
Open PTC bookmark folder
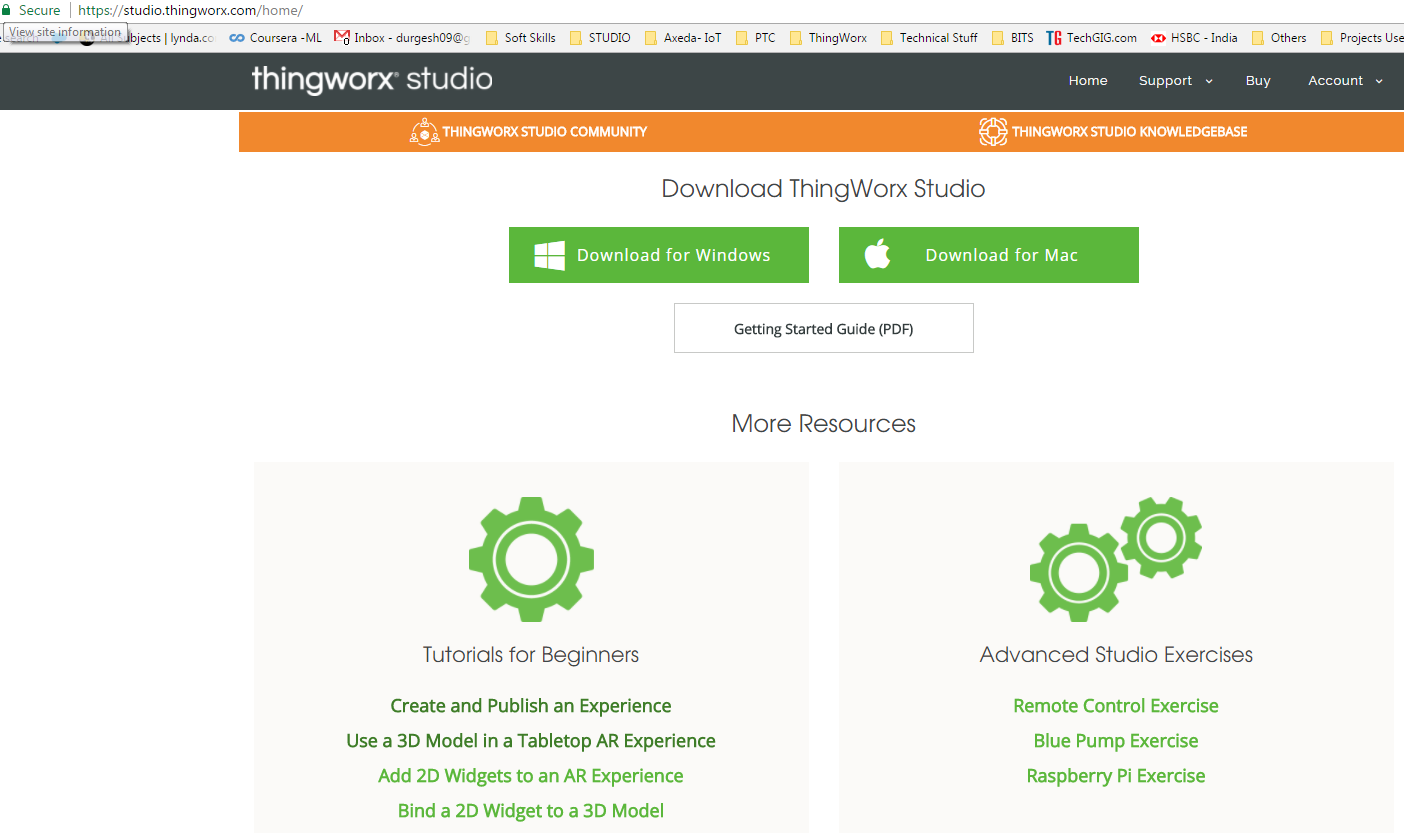tap(756, 38)
